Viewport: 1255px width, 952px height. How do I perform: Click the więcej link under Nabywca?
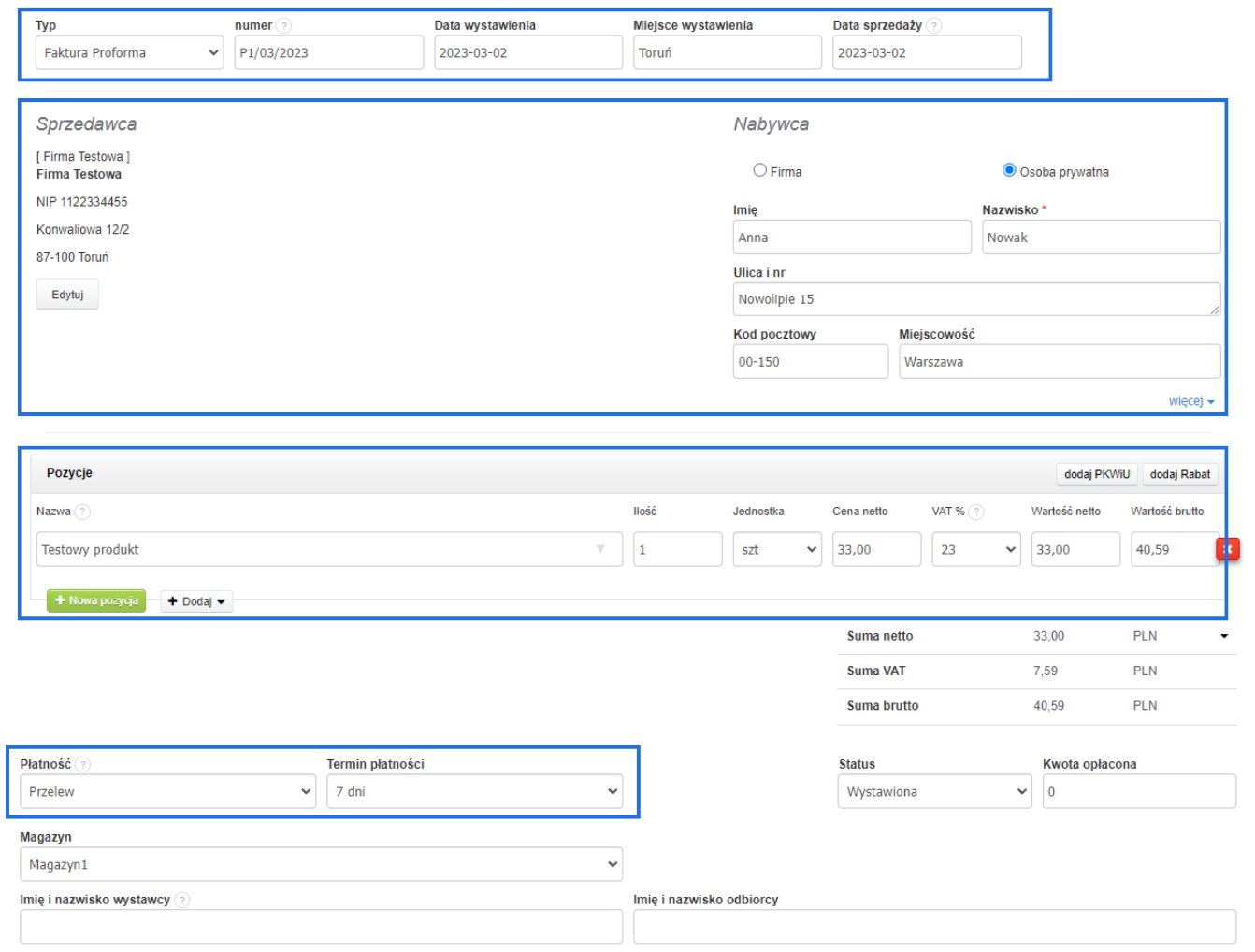[x=1190, y=401]
